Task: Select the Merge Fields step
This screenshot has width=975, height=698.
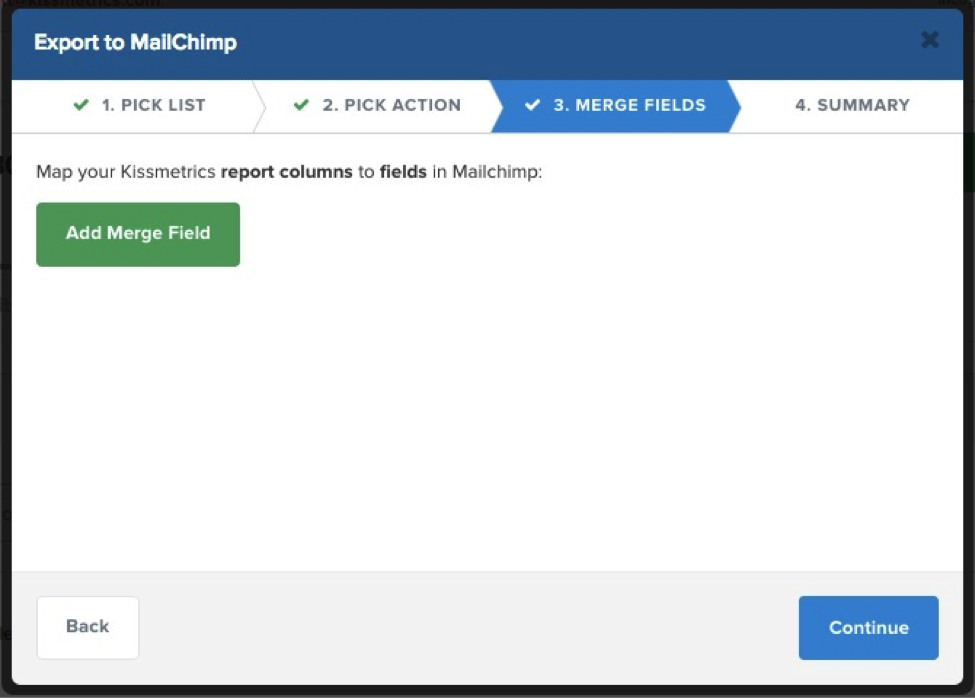Action: (616, 106)
